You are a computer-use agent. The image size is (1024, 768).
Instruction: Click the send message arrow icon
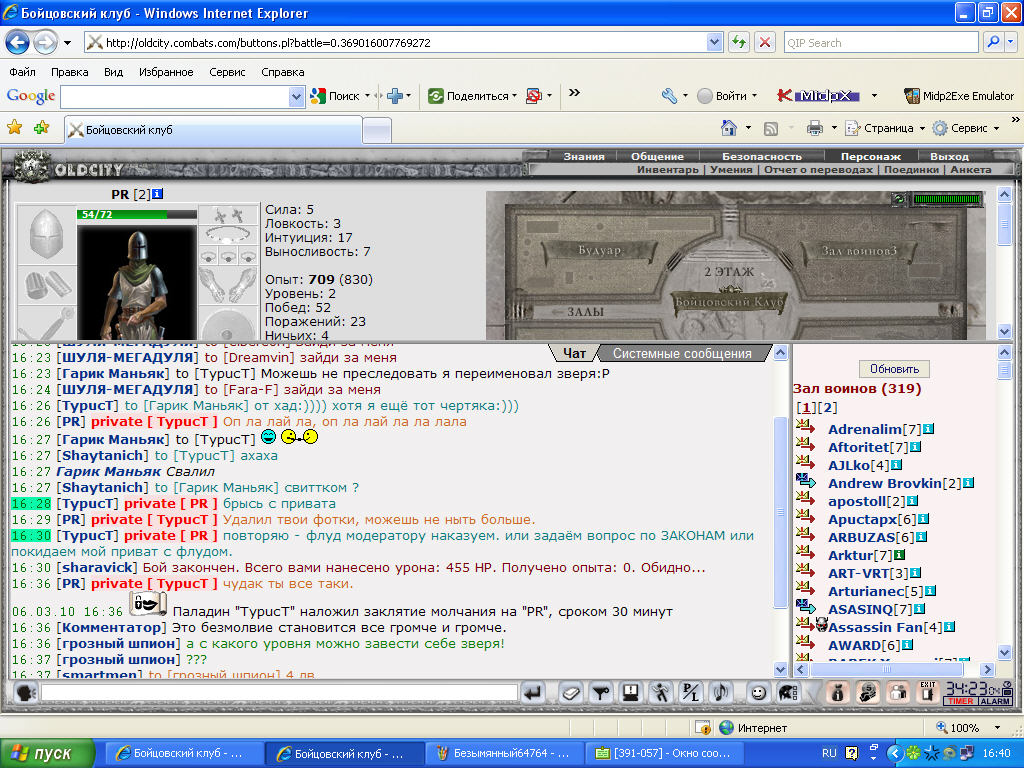click(x=533, y=692)
